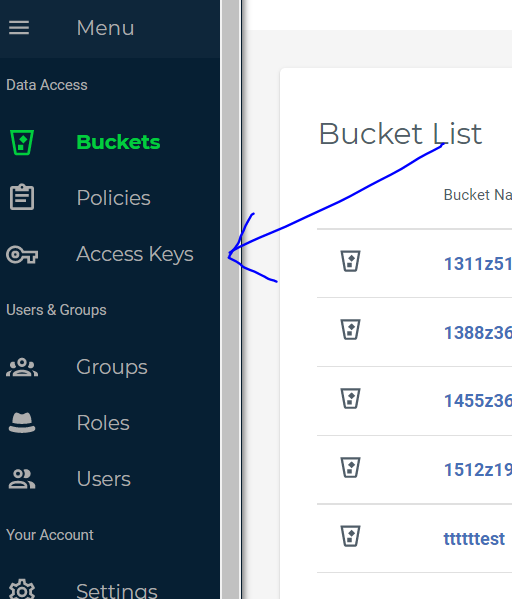The image size is (512, 599).
Task: Open the Groups menu label
Action: [112, 367]
